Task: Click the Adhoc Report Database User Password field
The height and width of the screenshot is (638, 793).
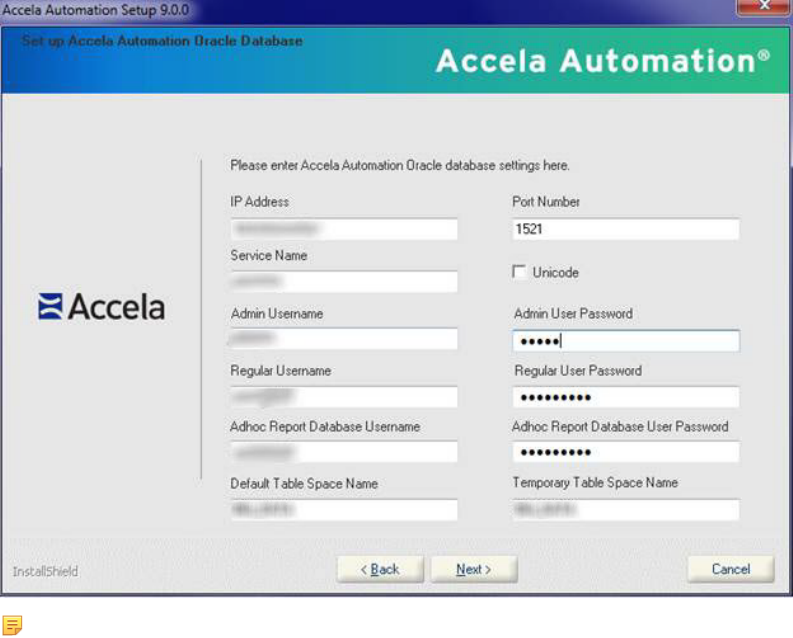Action: 626,451
